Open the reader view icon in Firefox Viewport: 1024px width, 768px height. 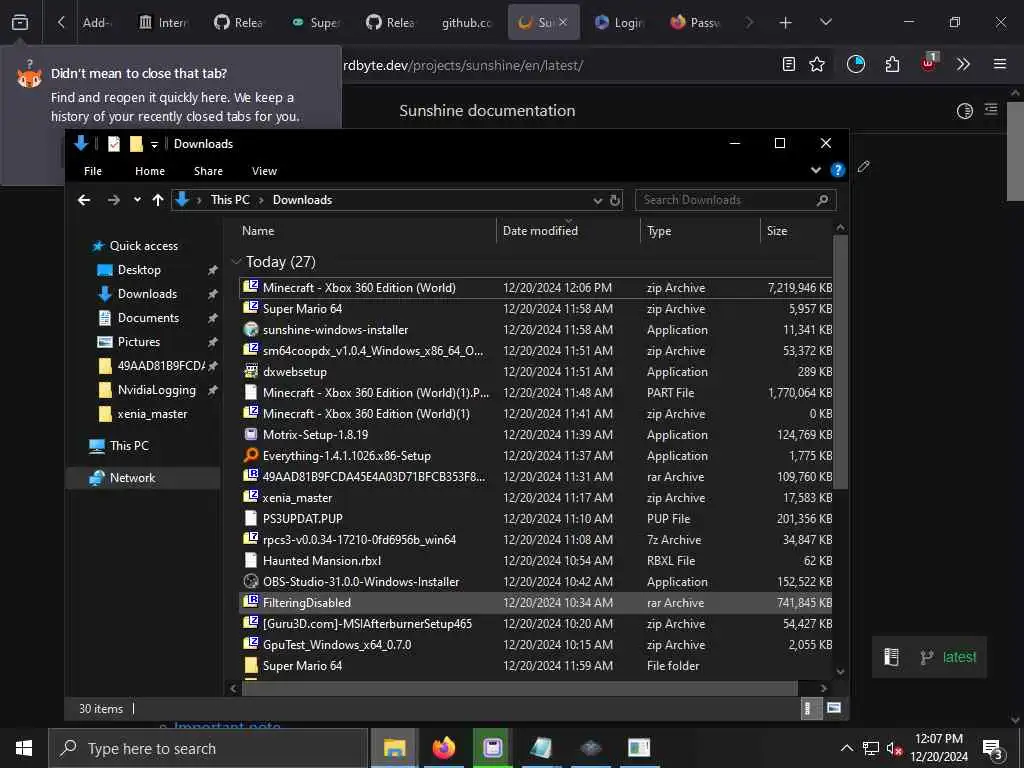pyautogui.click(x=788, y=64)
